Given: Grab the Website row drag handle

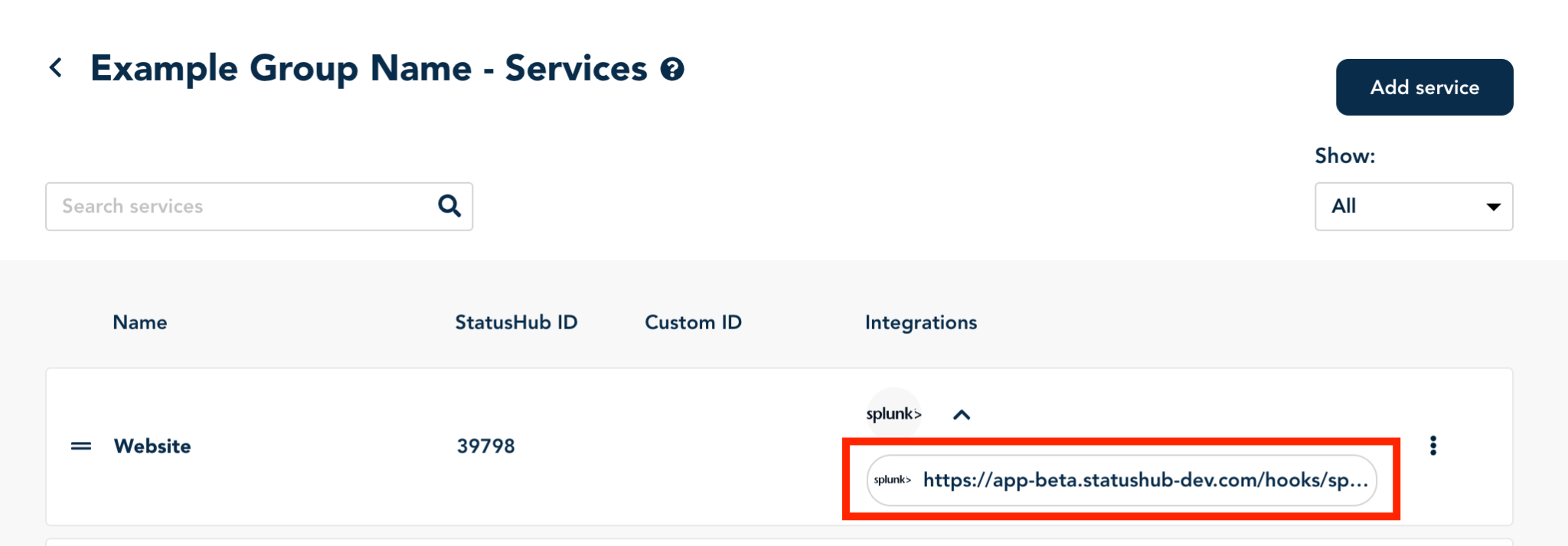Looking at the screenshot, I should (81, 446).
